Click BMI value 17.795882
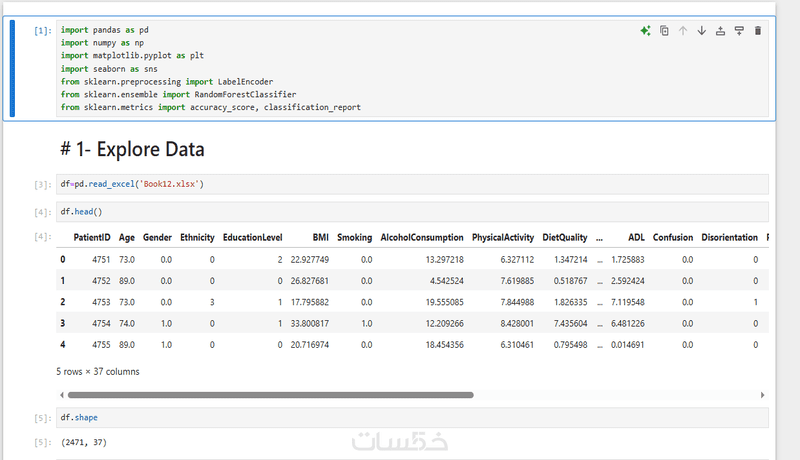The height and width of the screenshot is (460, 800). [x=310, y=302]
